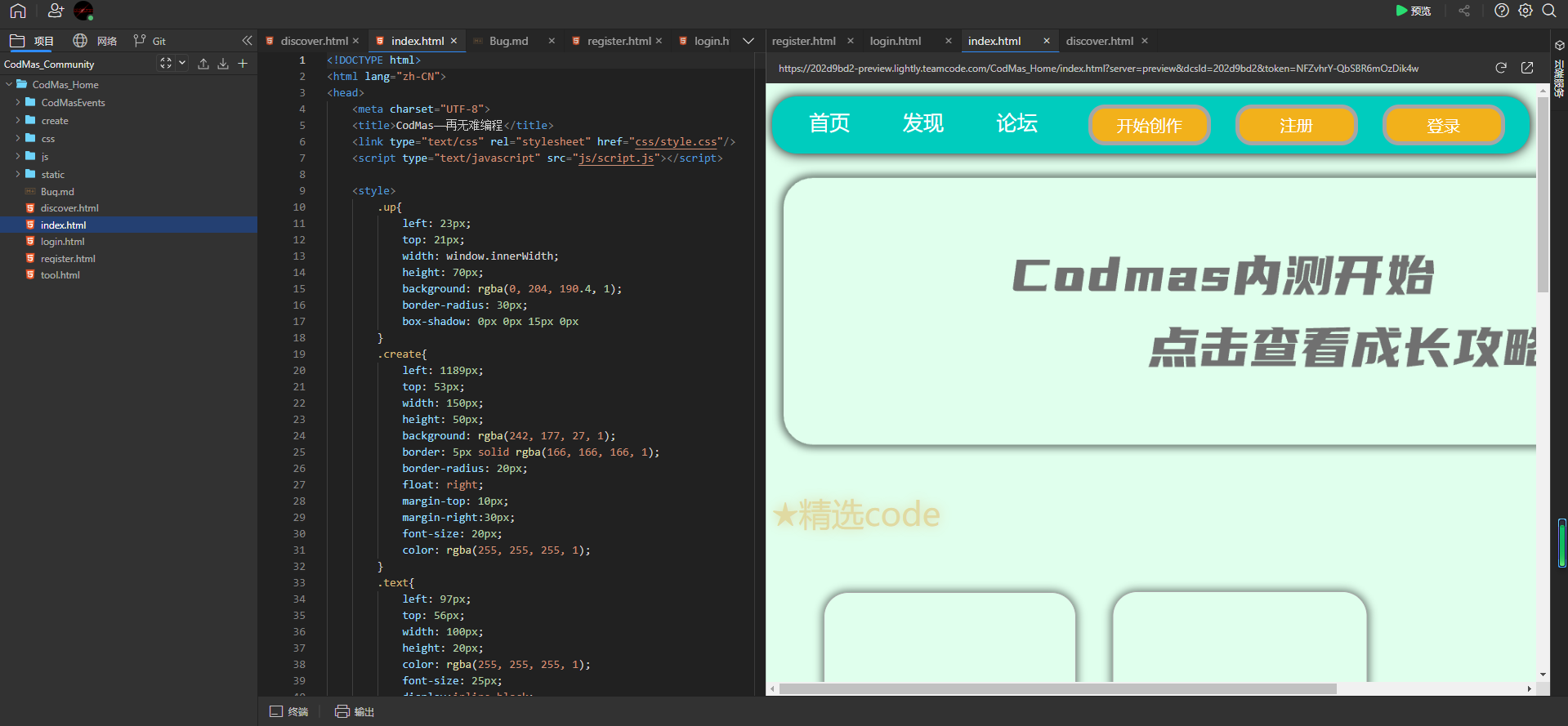Switch to the register.html editor tab
This screenshot has height=726, width=1568.
point(619,41)
